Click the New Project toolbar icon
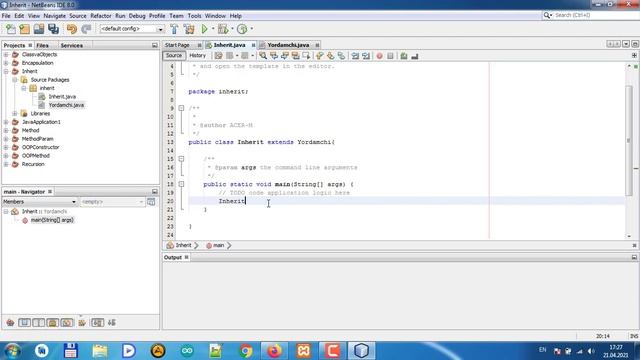The image size is (640, 360). coord(24,29)
